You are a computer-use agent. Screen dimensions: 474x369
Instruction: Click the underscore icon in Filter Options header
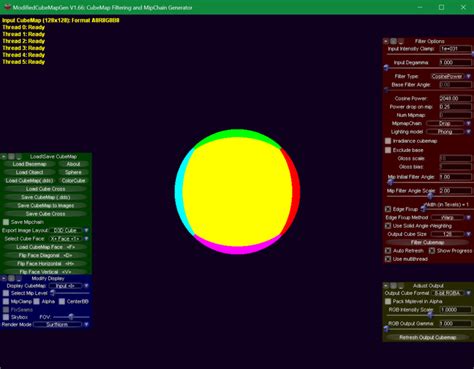(401, 41)
